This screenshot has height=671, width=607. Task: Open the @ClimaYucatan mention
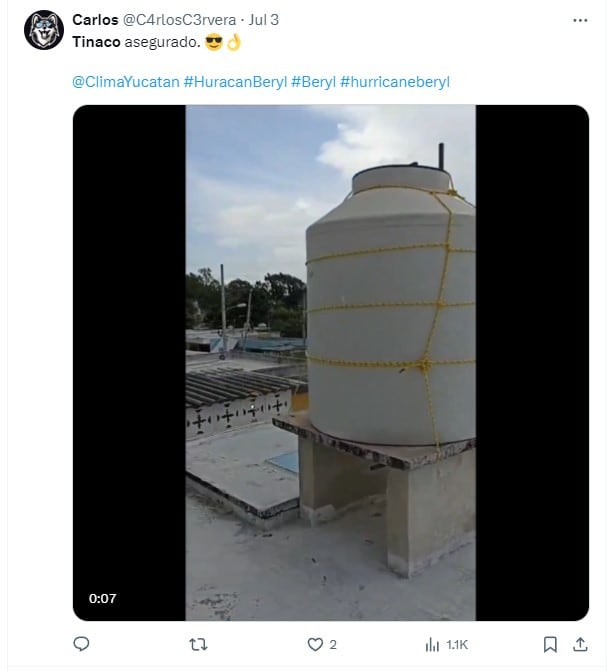(125, 81)
